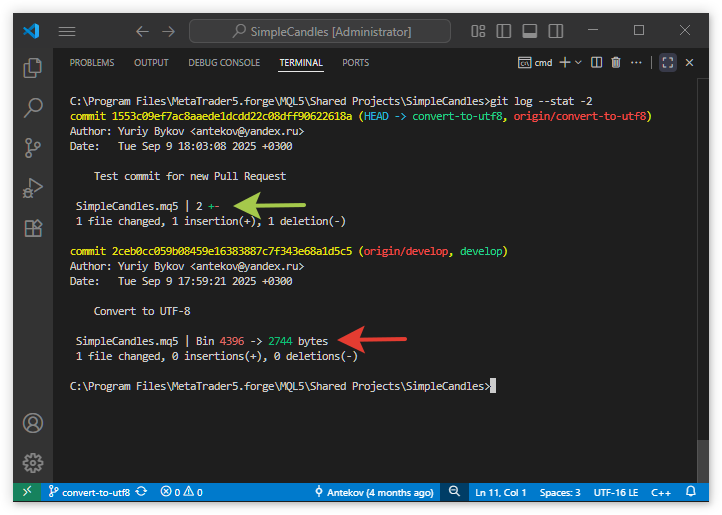Maximize the VS Code window
The width and height of the screenshot is (722, 515).
pos(639,30)
